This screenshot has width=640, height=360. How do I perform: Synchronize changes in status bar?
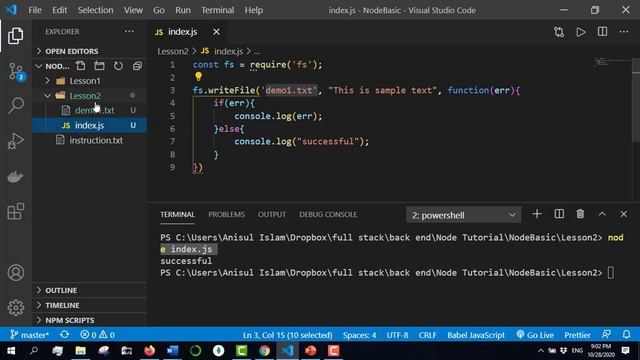[x=64, y=335]
